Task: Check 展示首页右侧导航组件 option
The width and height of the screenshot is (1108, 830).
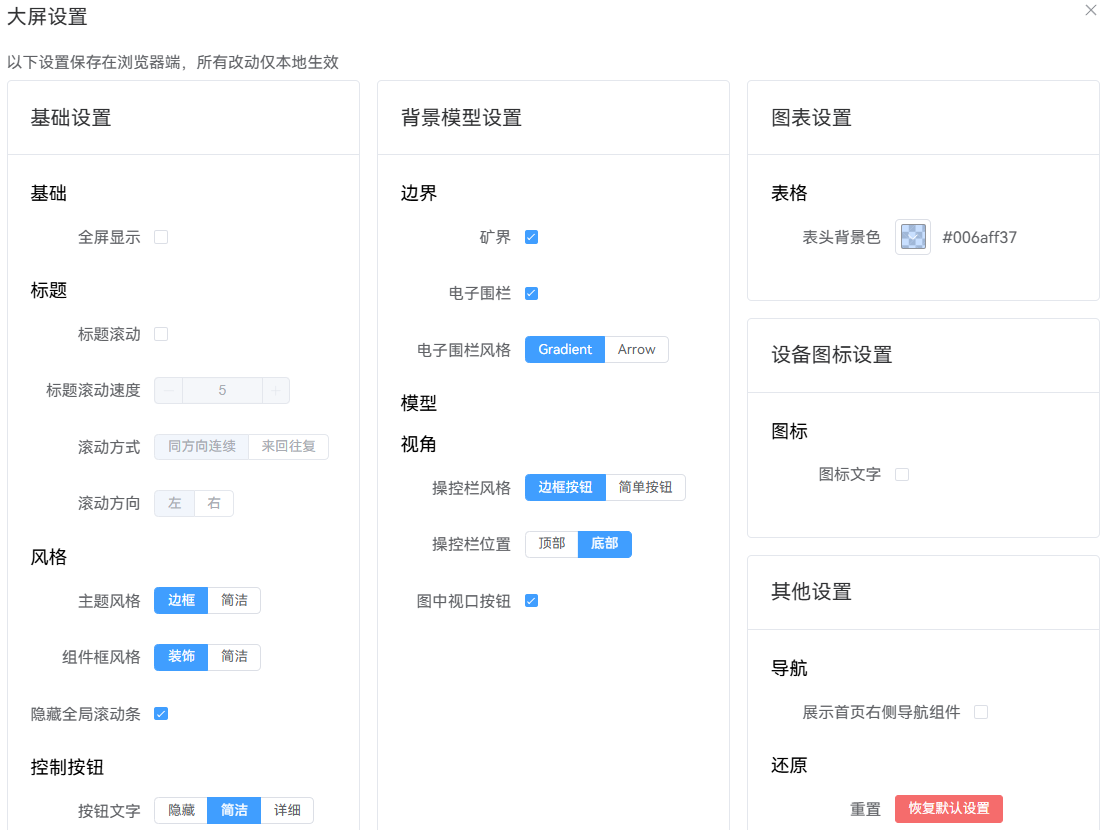Action: (981, 712)
